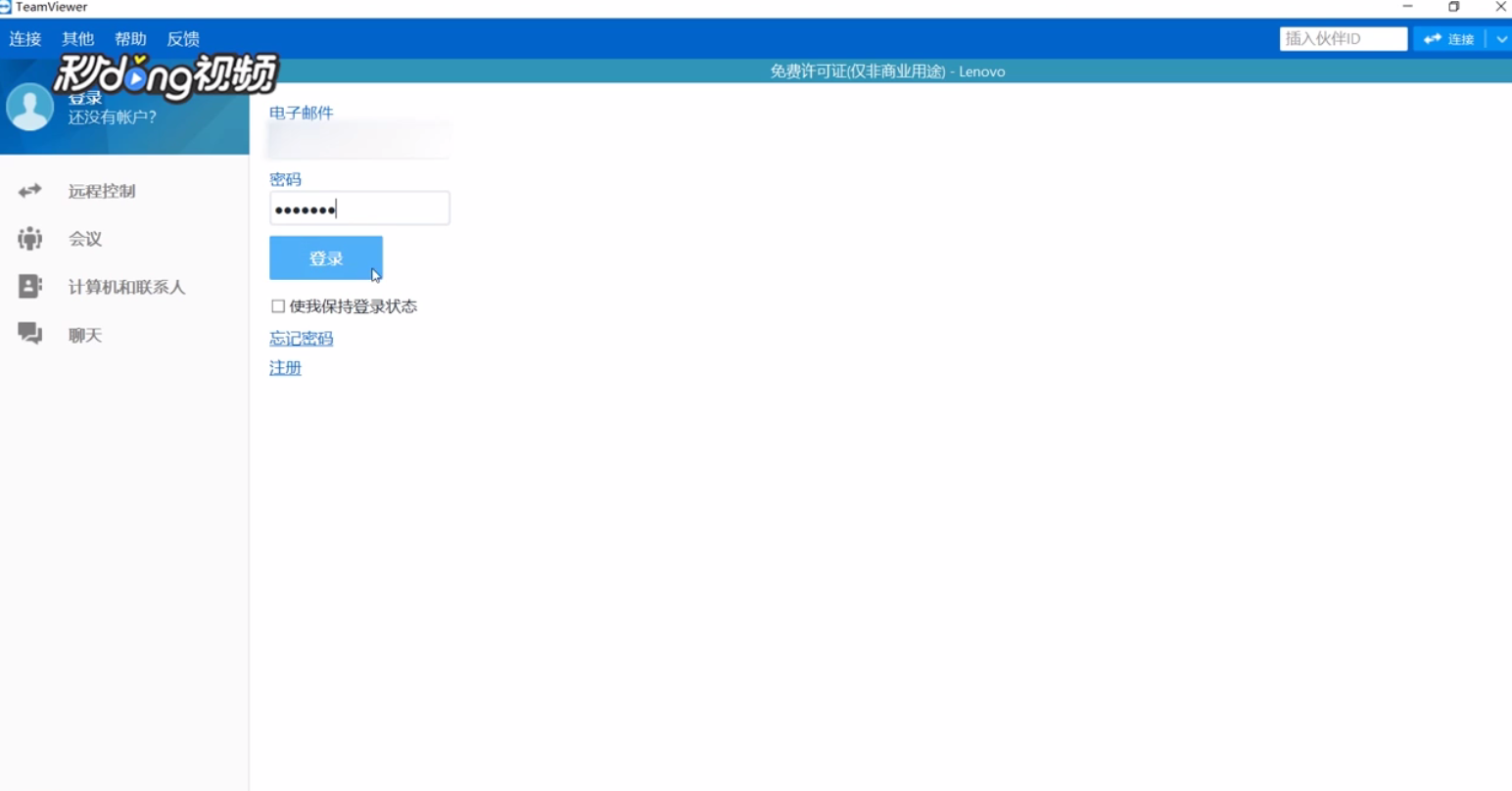The image size is (1512, 791).
Task: Restore down the TeamViewer window
Action: (1454, 7)
